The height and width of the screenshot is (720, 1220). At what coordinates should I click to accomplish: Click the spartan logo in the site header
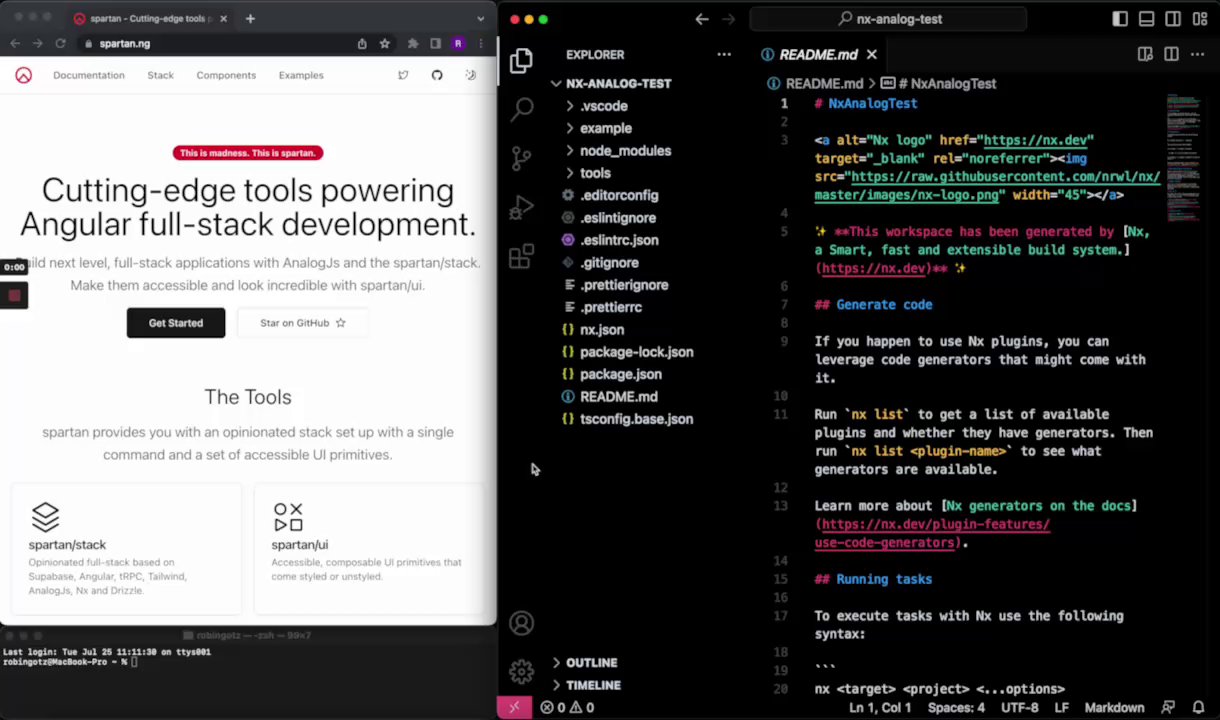point(23,75)
